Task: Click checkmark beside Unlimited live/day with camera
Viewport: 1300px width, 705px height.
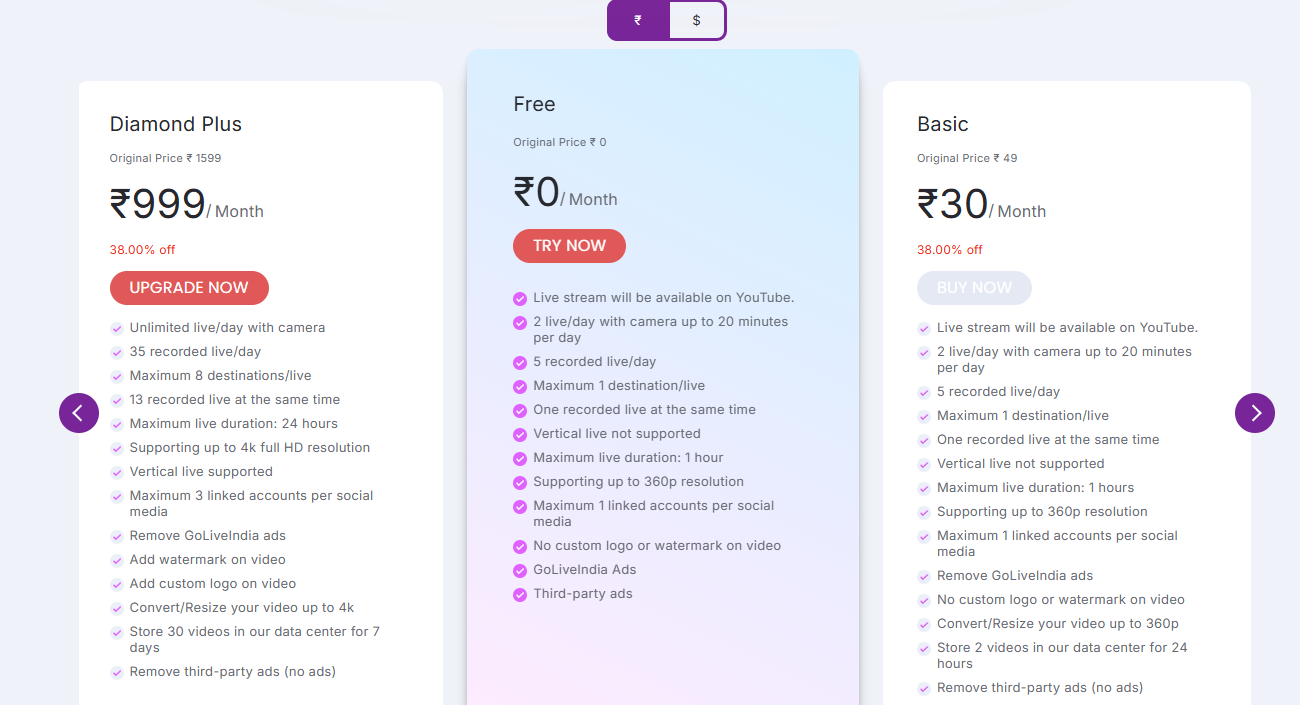Action: [x=117, y=328]
